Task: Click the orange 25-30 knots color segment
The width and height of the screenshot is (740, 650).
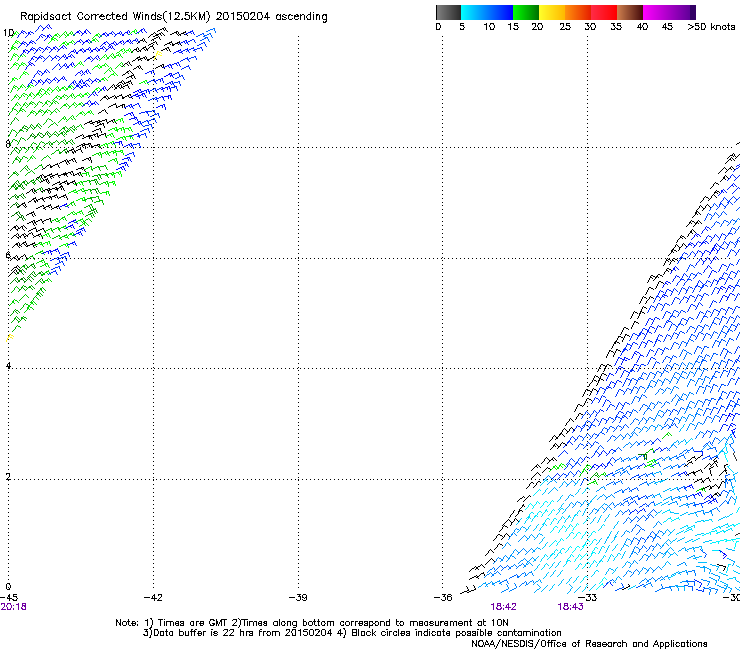Action: (x=578, y=12)
